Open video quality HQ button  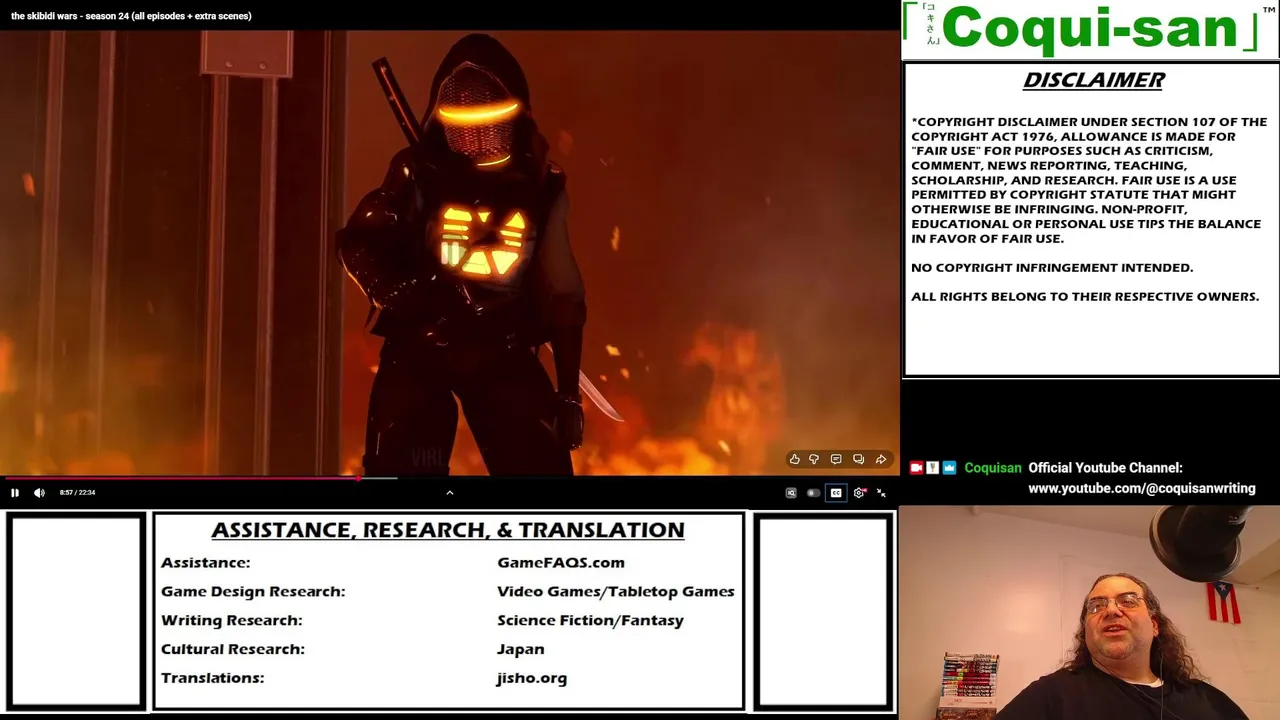click(791, 492)
